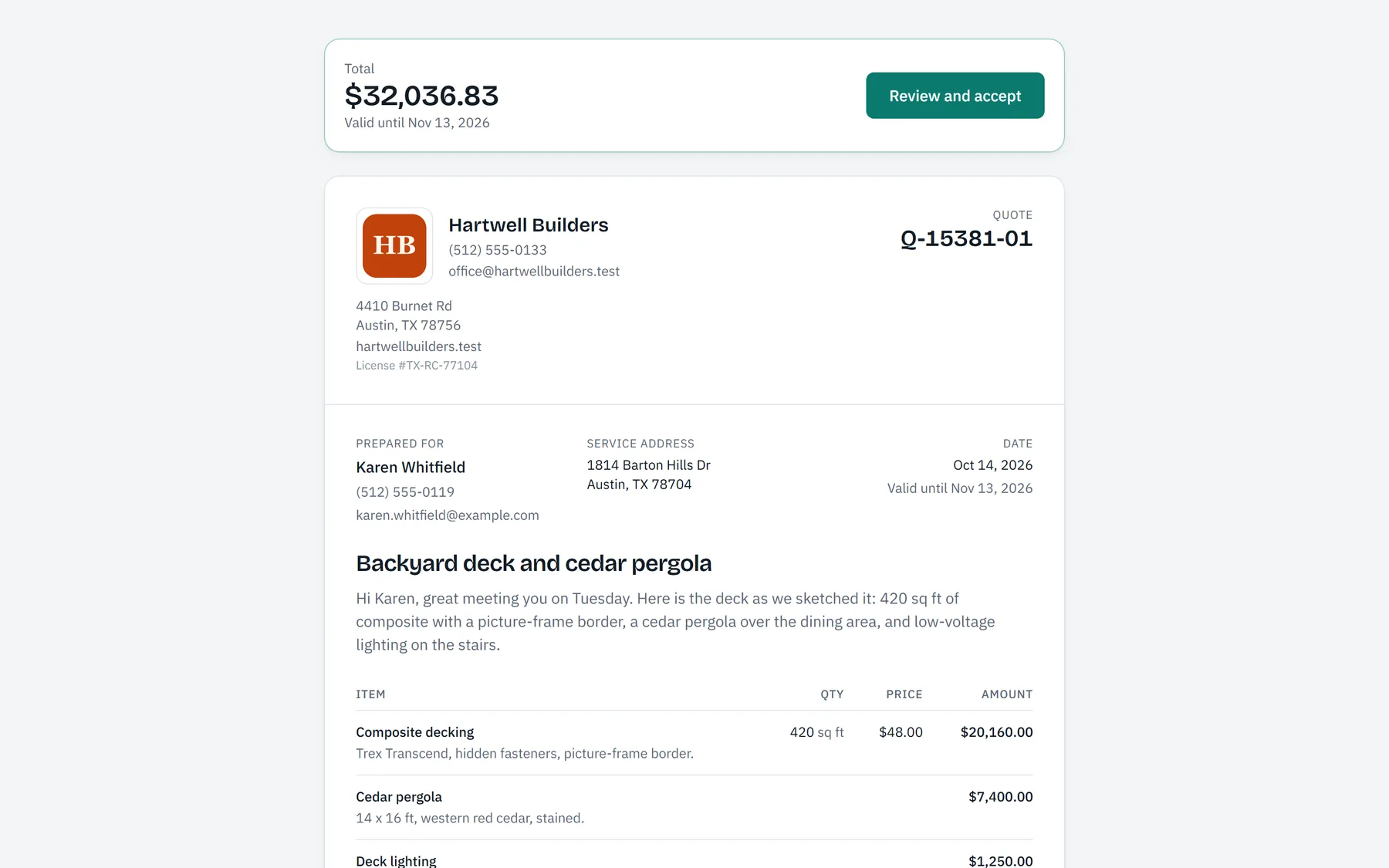Click the 4410 Burnet Rd address line
Viewport: 1389px width, 868px height.
pos(404,306)
